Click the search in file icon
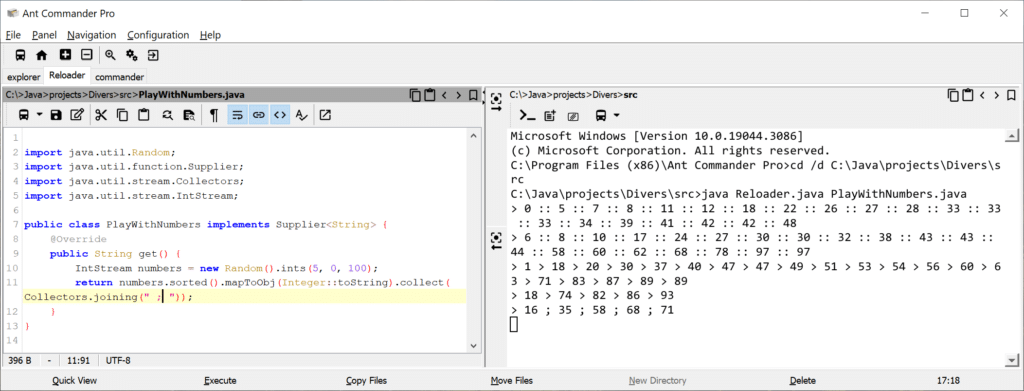 (189, 116)
